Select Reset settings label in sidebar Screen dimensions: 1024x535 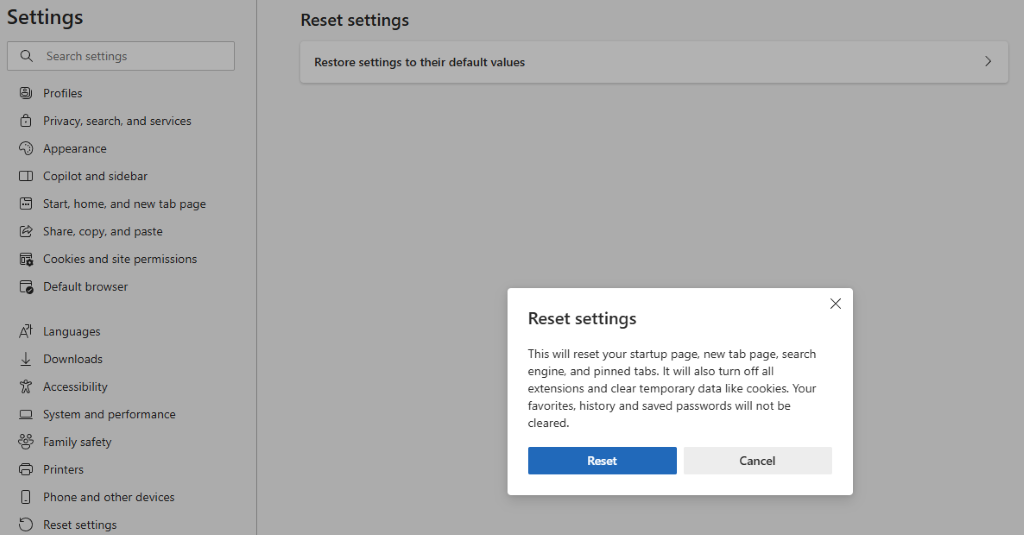(x=80, y=525)
